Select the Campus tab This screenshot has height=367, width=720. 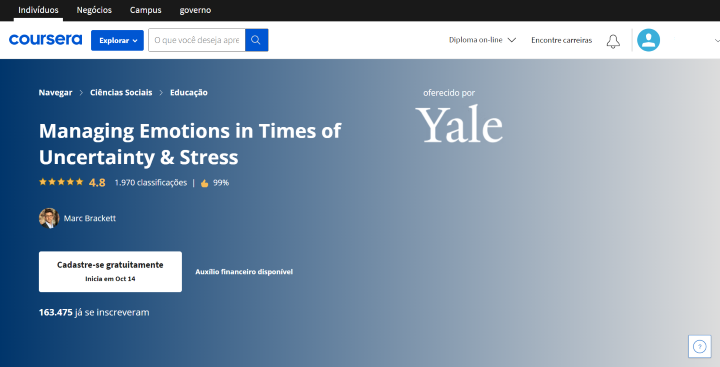[146, 10]
